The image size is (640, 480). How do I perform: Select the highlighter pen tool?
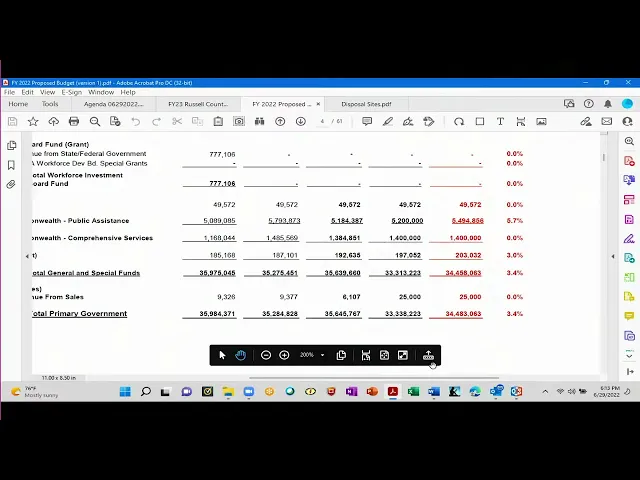pyautogui.click(x=387, y=121)
